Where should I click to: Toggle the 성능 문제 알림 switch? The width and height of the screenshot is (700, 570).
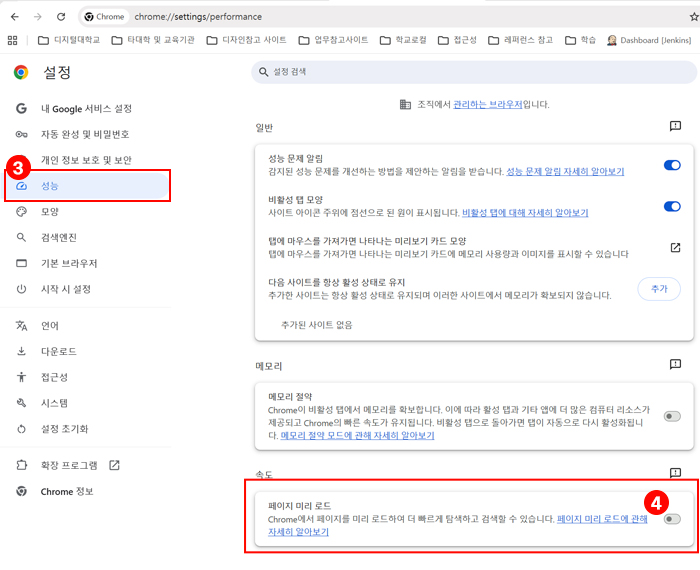pos(672,165)
